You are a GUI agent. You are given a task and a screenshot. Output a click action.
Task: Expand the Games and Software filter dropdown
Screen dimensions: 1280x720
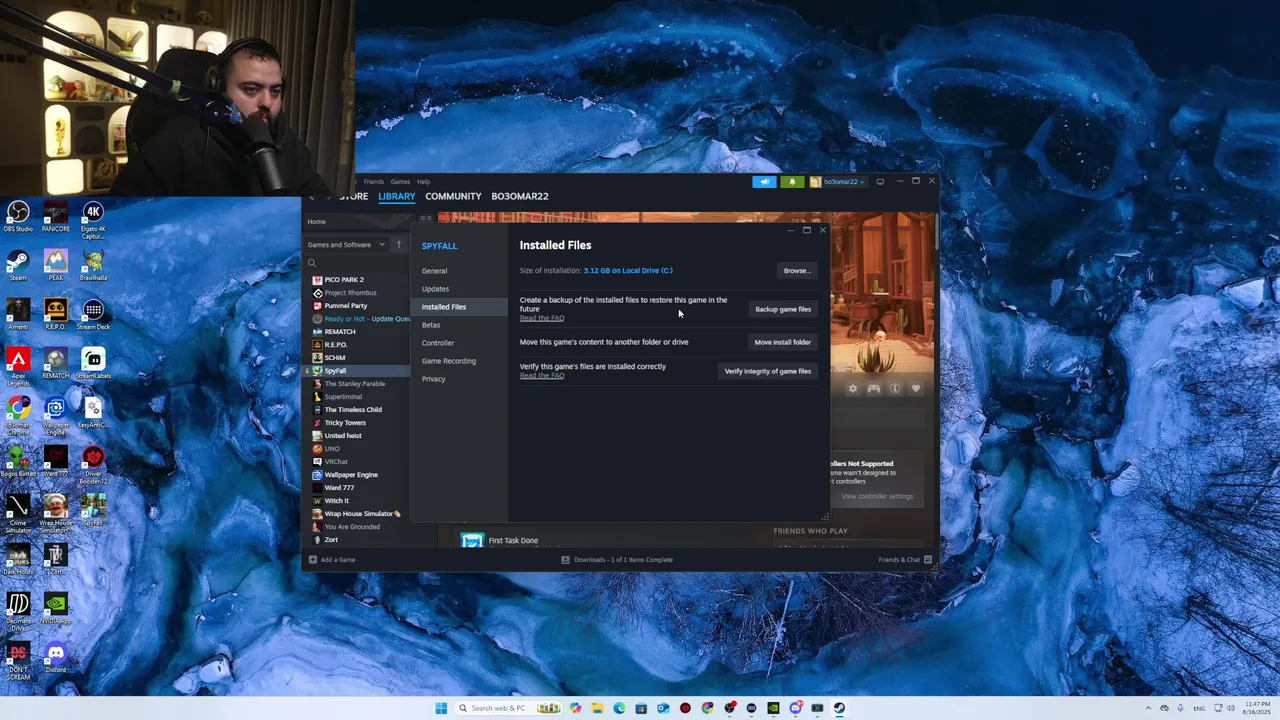(346, 244)
